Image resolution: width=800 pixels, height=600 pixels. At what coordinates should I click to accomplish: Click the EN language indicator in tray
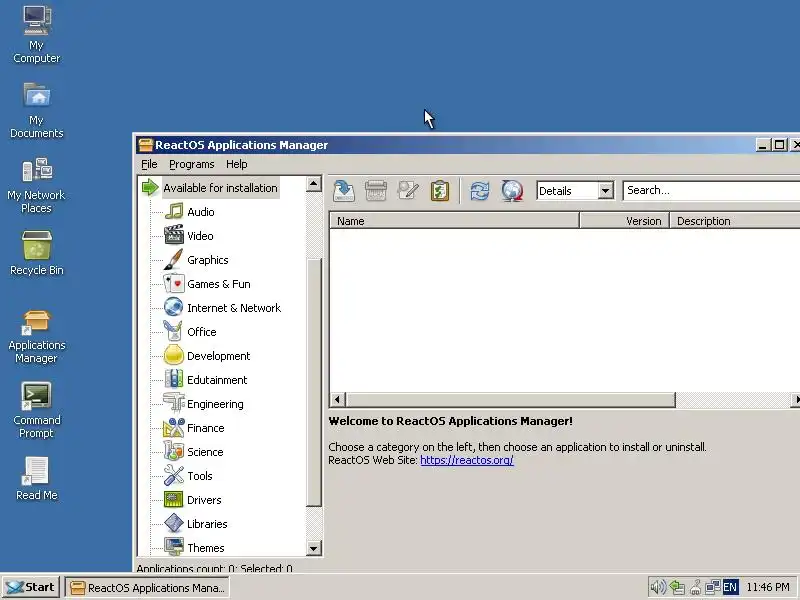coord(730,587)
